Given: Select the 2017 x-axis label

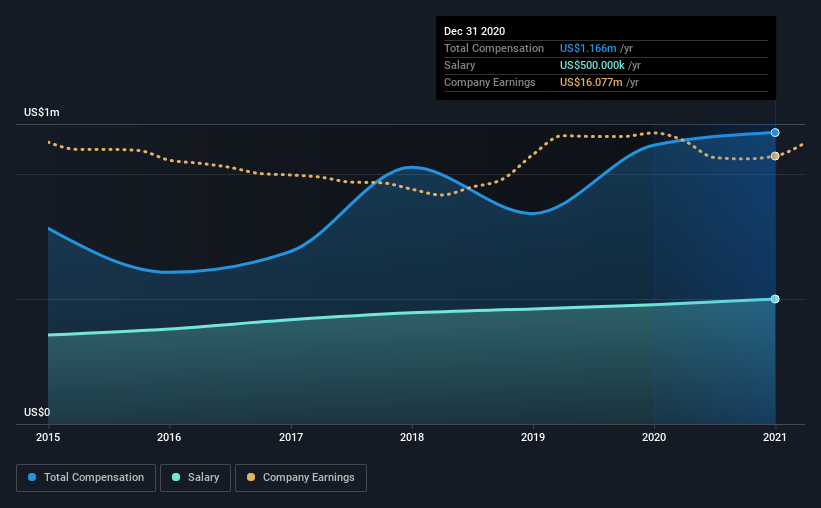Looking at the screenshot, I should (x=291, y=437).
